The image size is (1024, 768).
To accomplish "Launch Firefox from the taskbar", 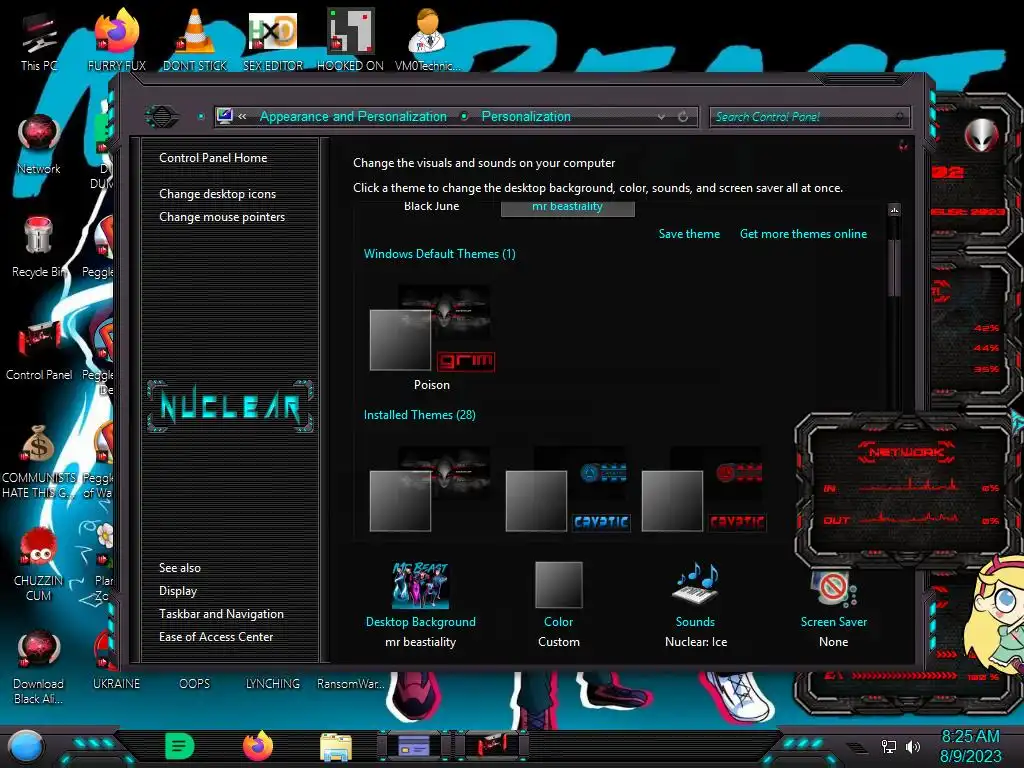I will coord(258,745).
